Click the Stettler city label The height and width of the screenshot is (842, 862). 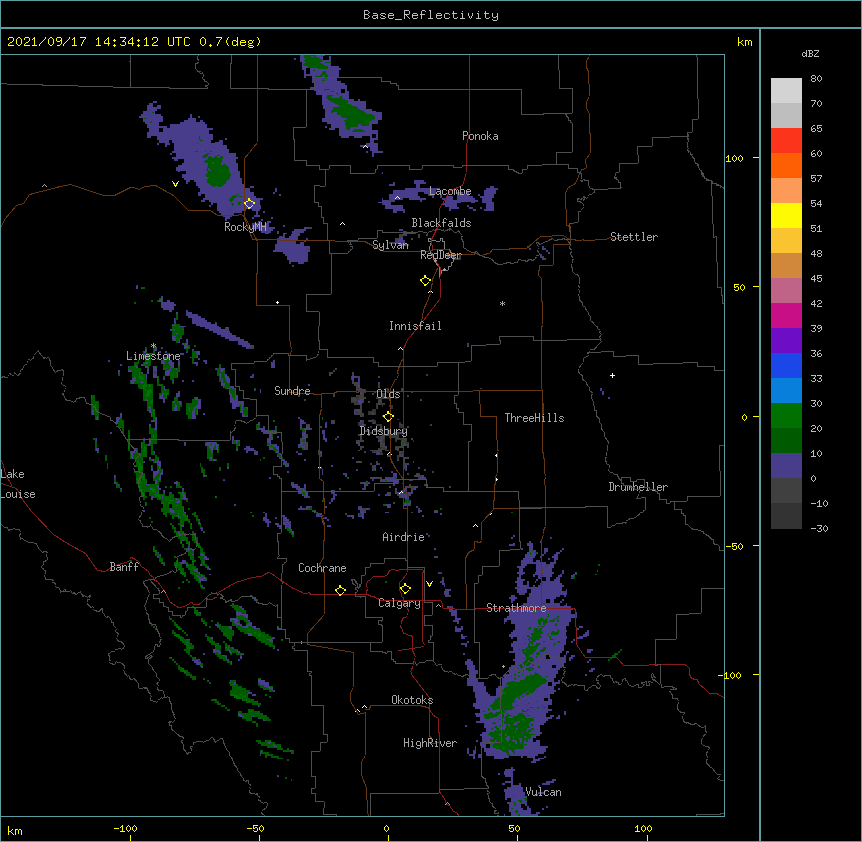point(634,237)
